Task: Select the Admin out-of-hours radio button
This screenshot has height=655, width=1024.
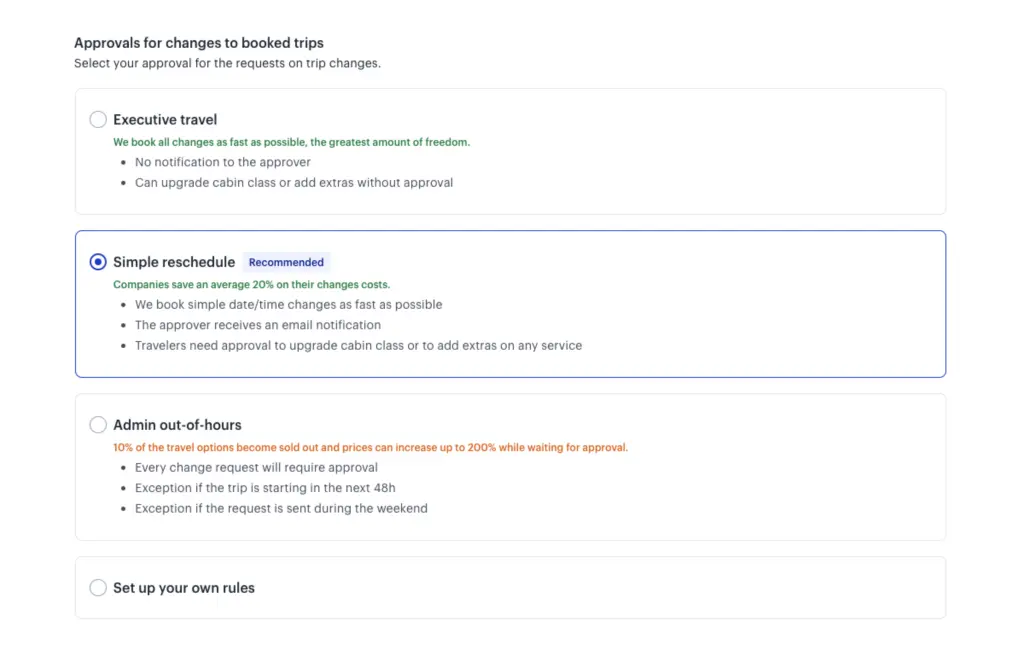Action: click(x=98, y=425)
